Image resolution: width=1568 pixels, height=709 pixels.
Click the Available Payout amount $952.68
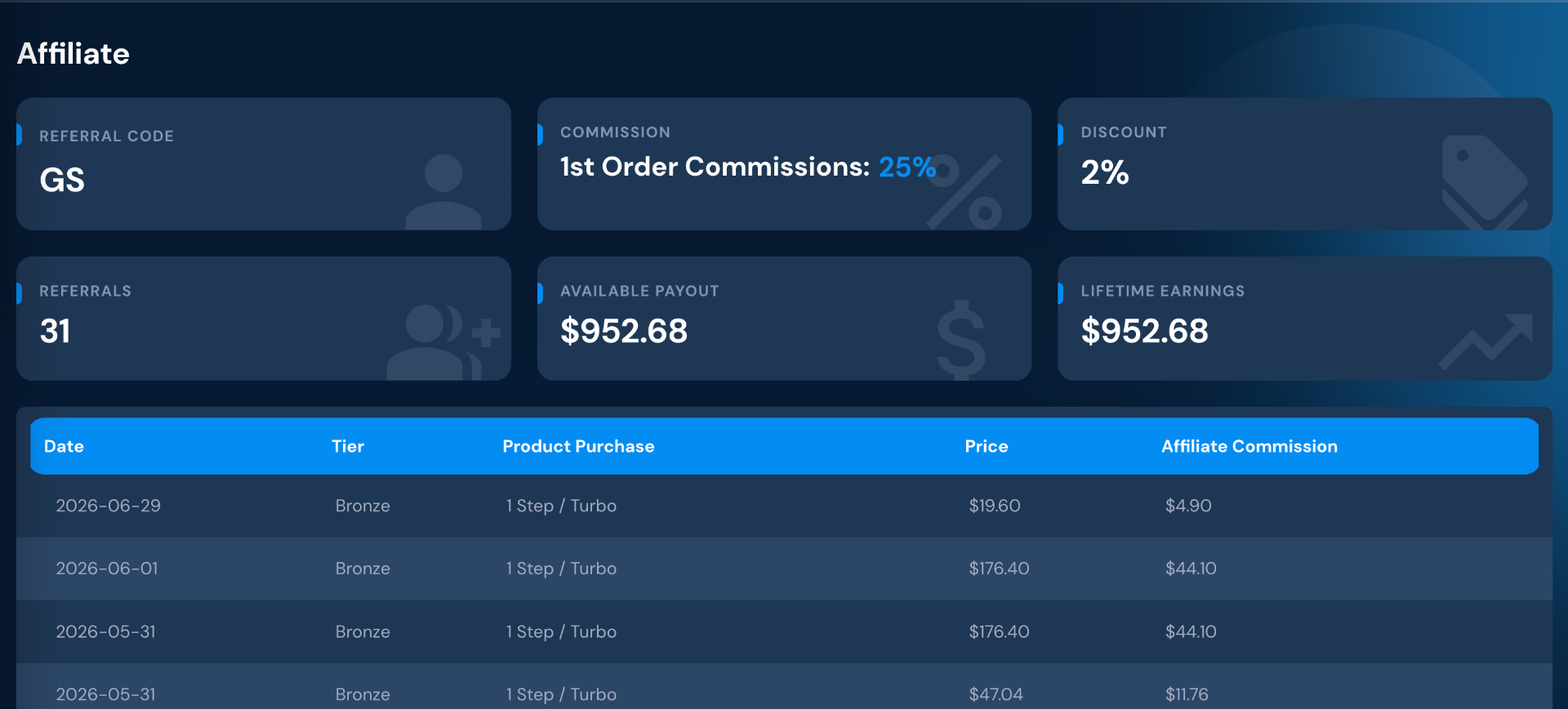624,331
